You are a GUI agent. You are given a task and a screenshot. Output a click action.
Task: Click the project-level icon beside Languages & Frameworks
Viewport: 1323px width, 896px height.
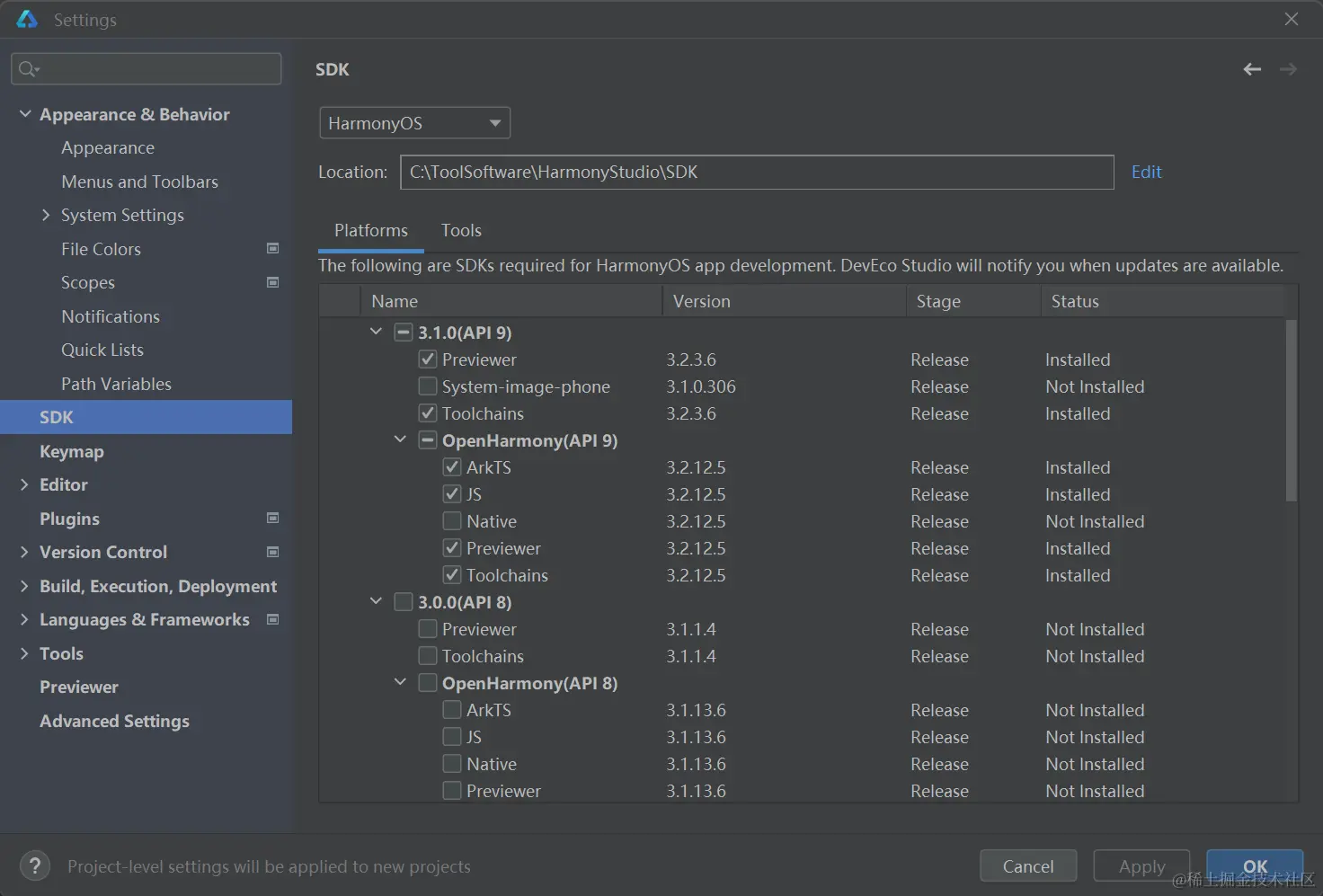(273, 619)
